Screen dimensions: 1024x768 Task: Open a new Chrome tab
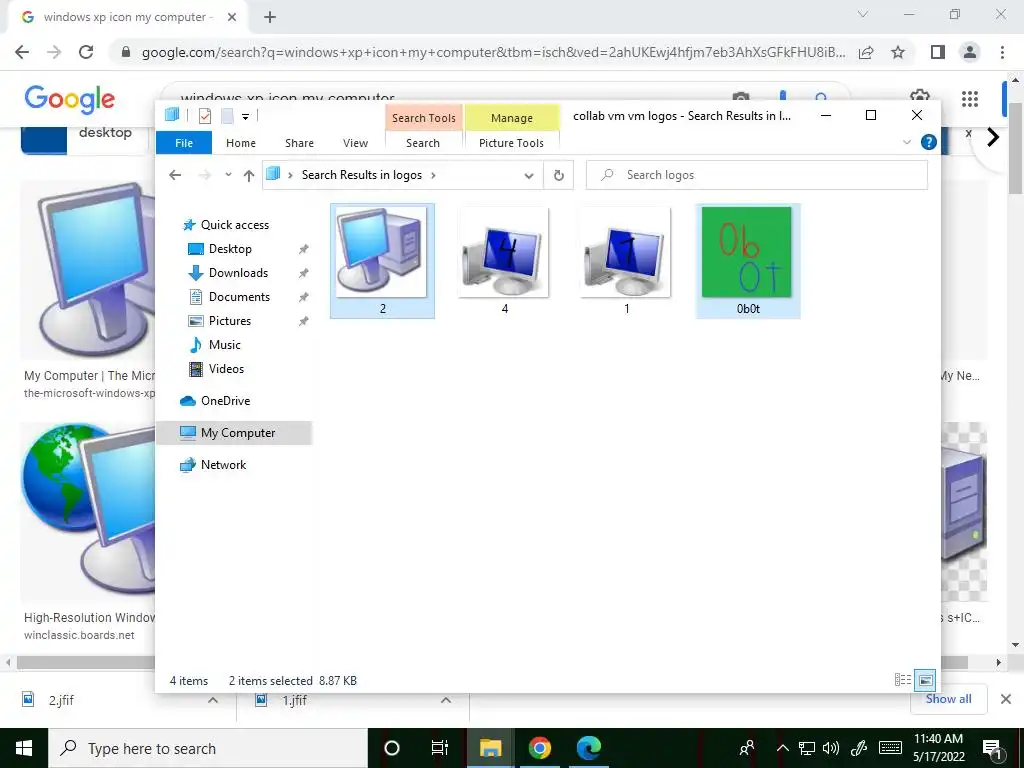270,17
